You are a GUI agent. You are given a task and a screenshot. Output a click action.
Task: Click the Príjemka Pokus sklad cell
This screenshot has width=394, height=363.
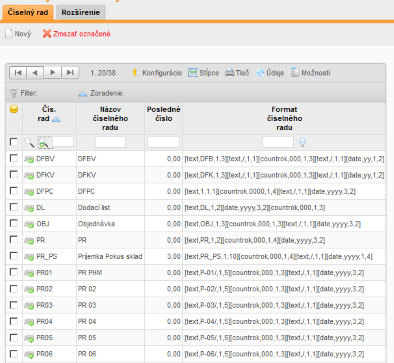point(110,256)
